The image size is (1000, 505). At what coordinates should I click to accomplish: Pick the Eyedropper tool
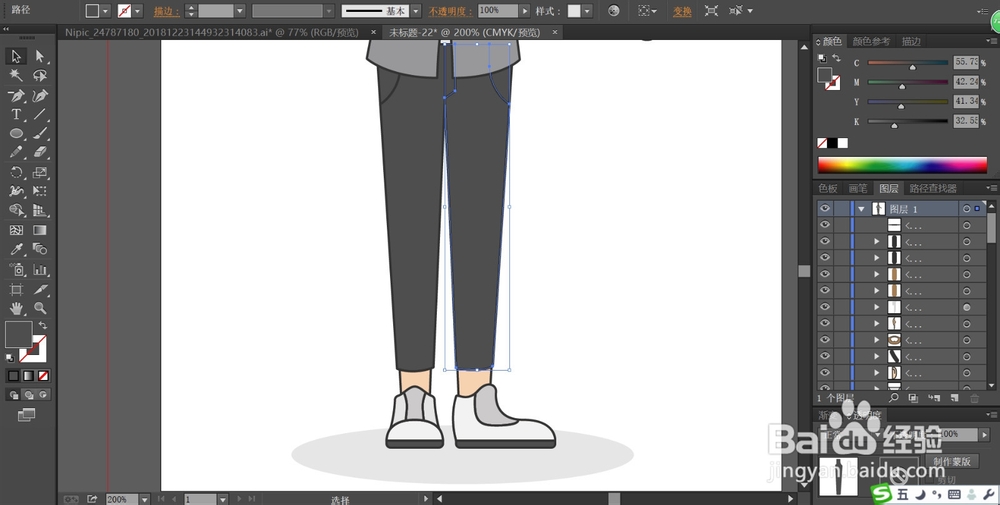[16, 249]
